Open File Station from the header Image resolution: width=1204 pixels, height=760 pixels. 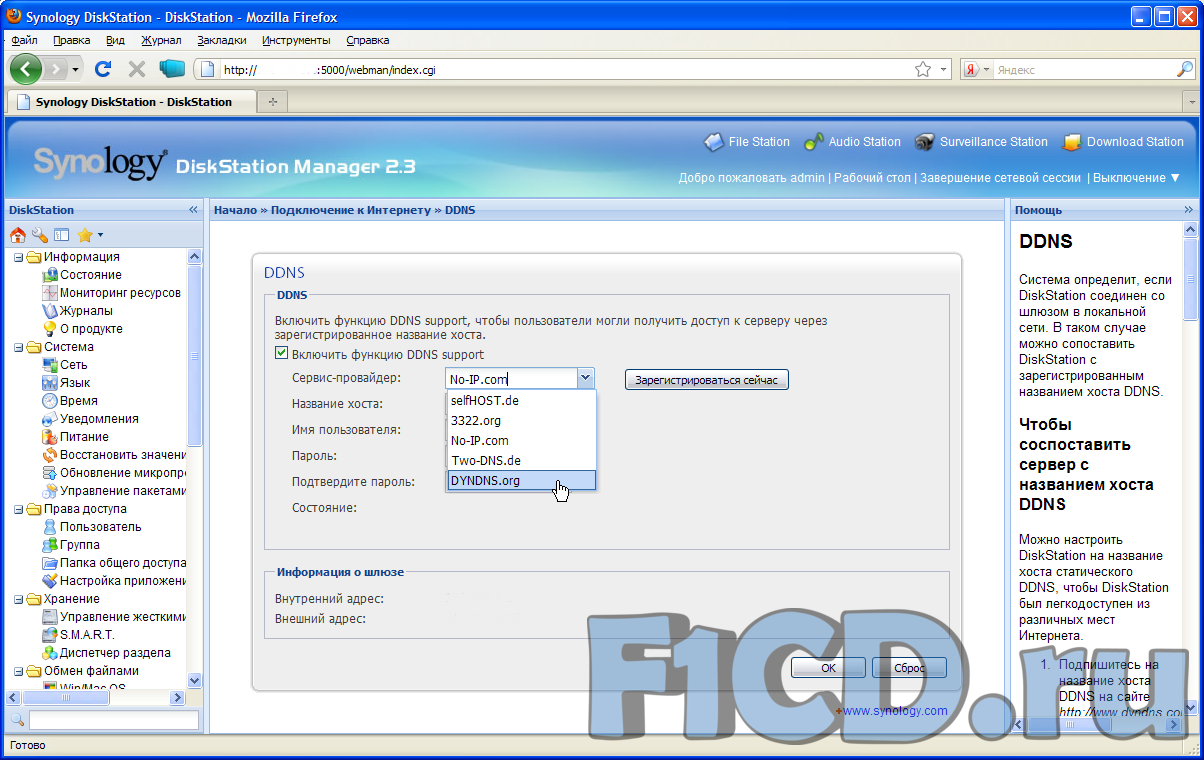pyautogui.click(x=747, y=142)
